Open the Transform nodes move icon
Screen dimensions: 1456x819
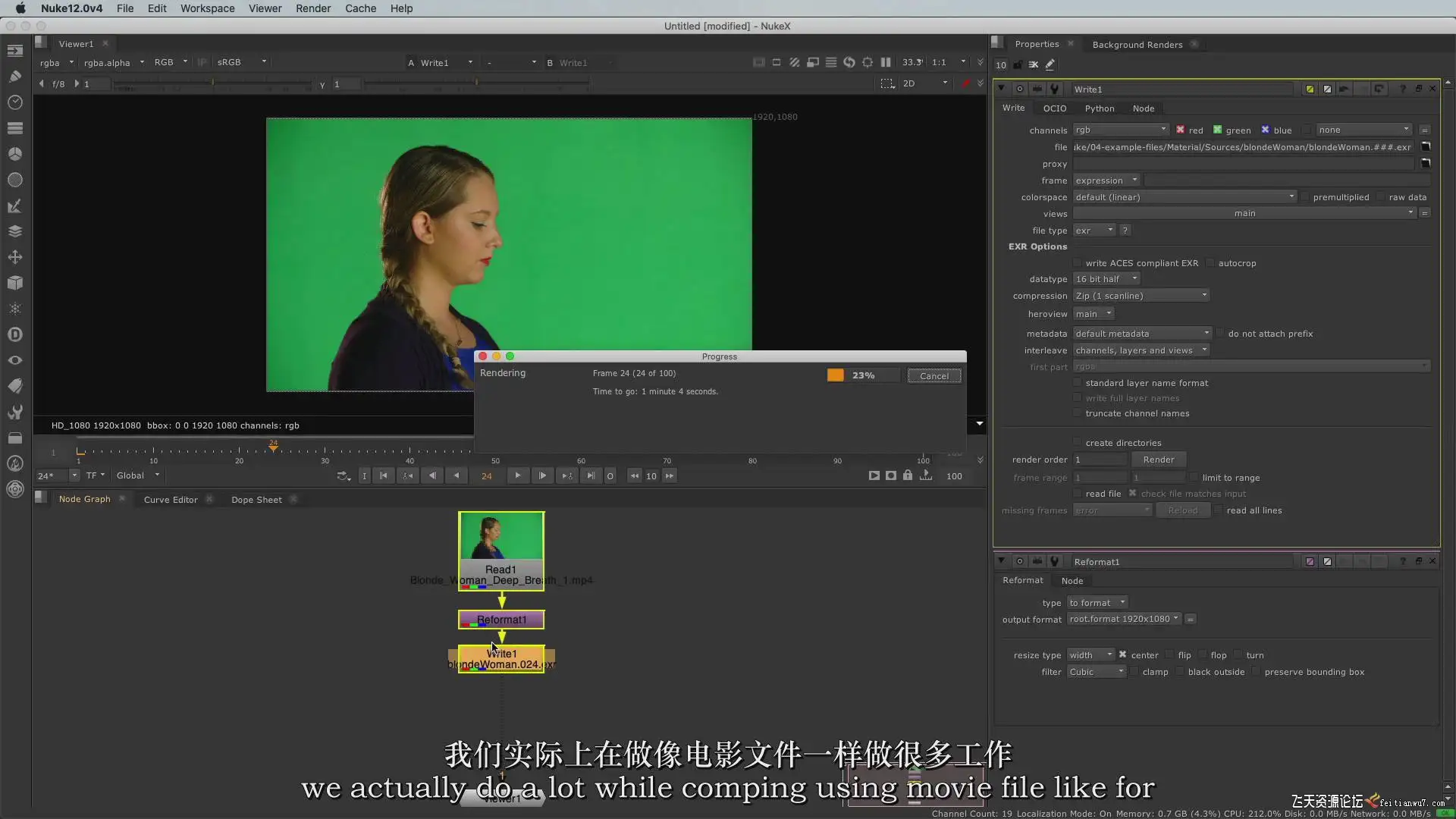pos(15,257)
